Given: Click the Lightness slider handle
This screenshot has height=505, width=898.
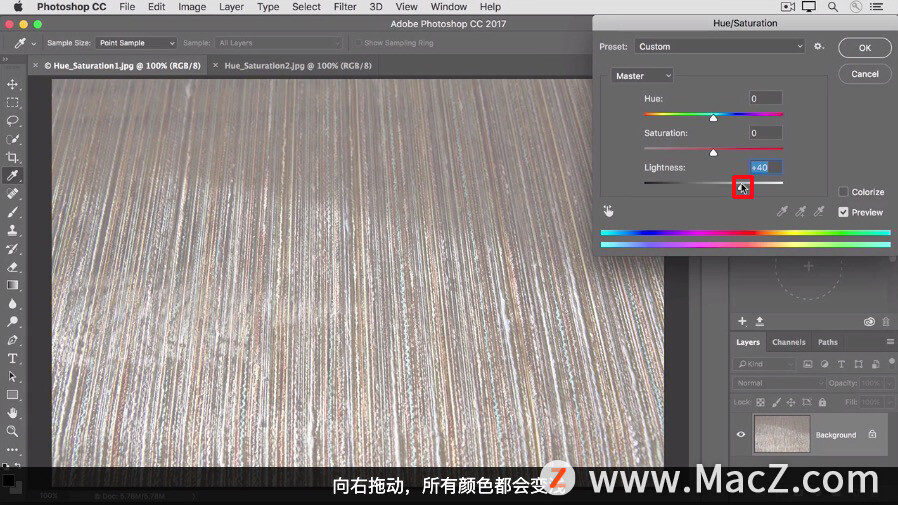Looking at the screenshot, I should [x=741, y=187].
